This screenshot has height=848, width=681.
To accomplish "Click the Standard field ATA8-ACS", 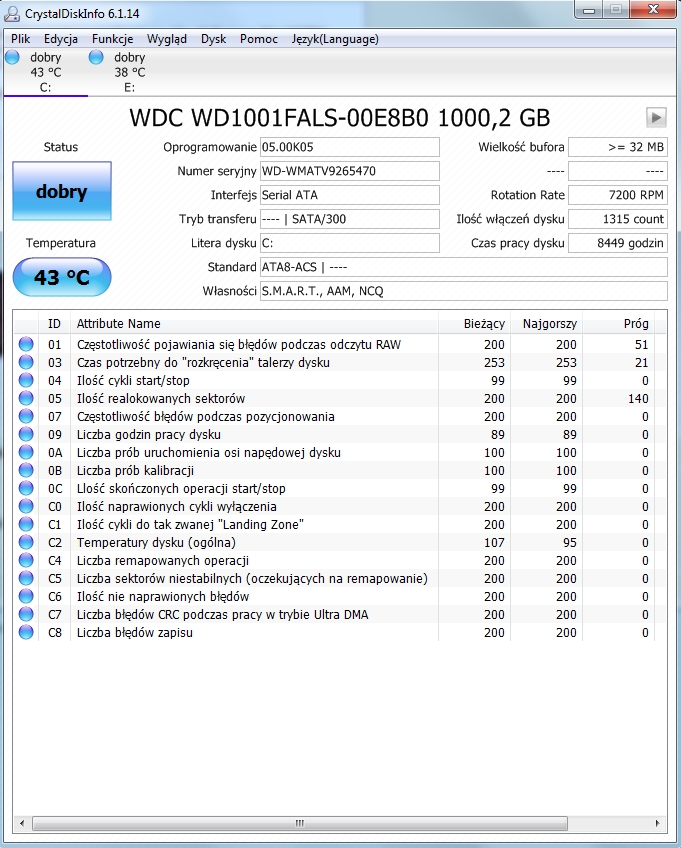I will [464, 267].
